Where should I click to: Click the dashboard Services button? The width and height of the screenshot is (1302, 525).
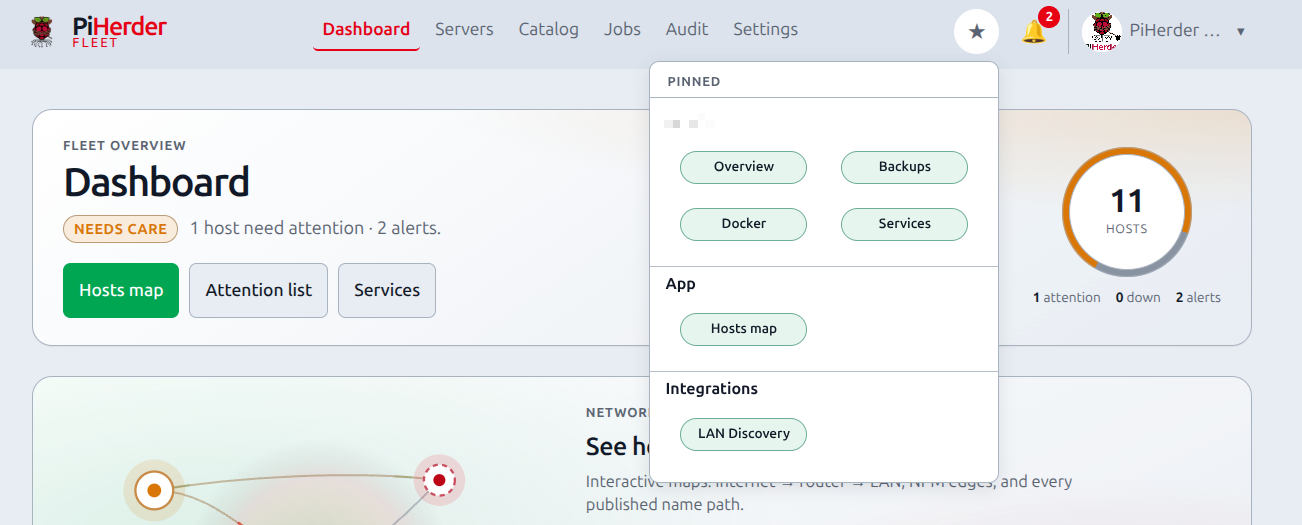click(387, 290)
